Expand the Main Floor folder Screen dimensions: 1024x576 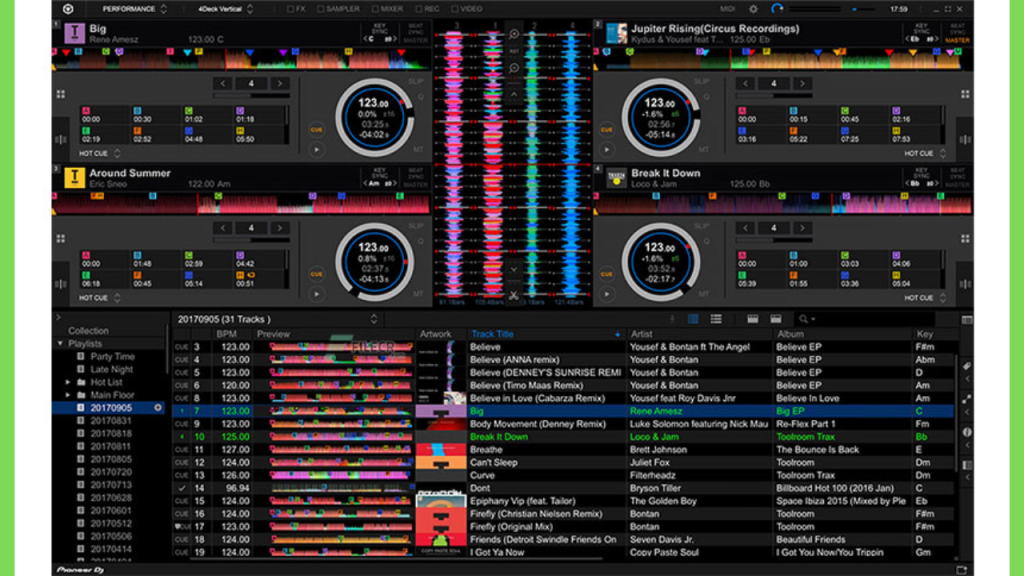pos(68,395)
